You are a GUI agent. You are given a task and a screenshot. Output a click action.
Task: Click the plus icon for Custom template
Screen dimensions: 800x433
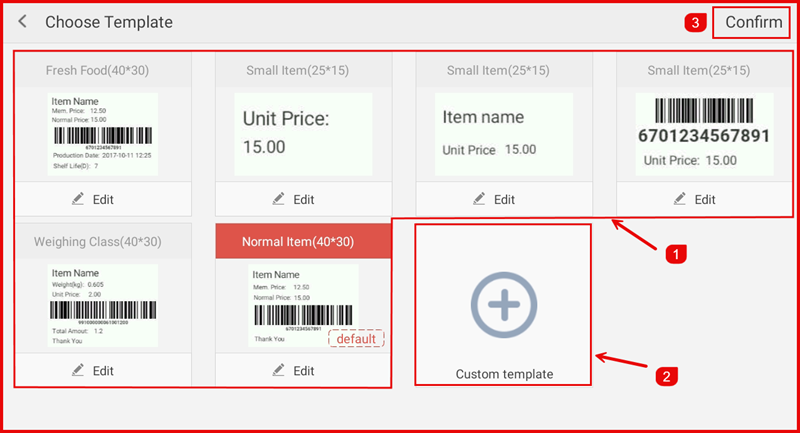click(504, 301)
